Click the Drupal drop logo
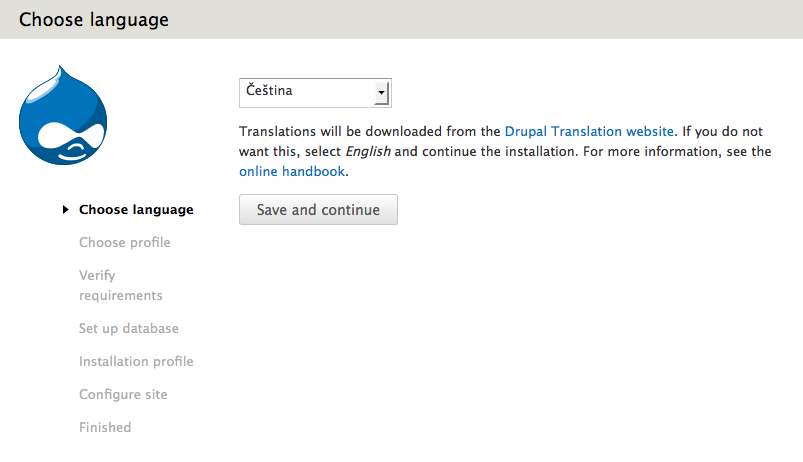Image resolution: width=803 pixels, height=462 pixels. coord(63,116)
